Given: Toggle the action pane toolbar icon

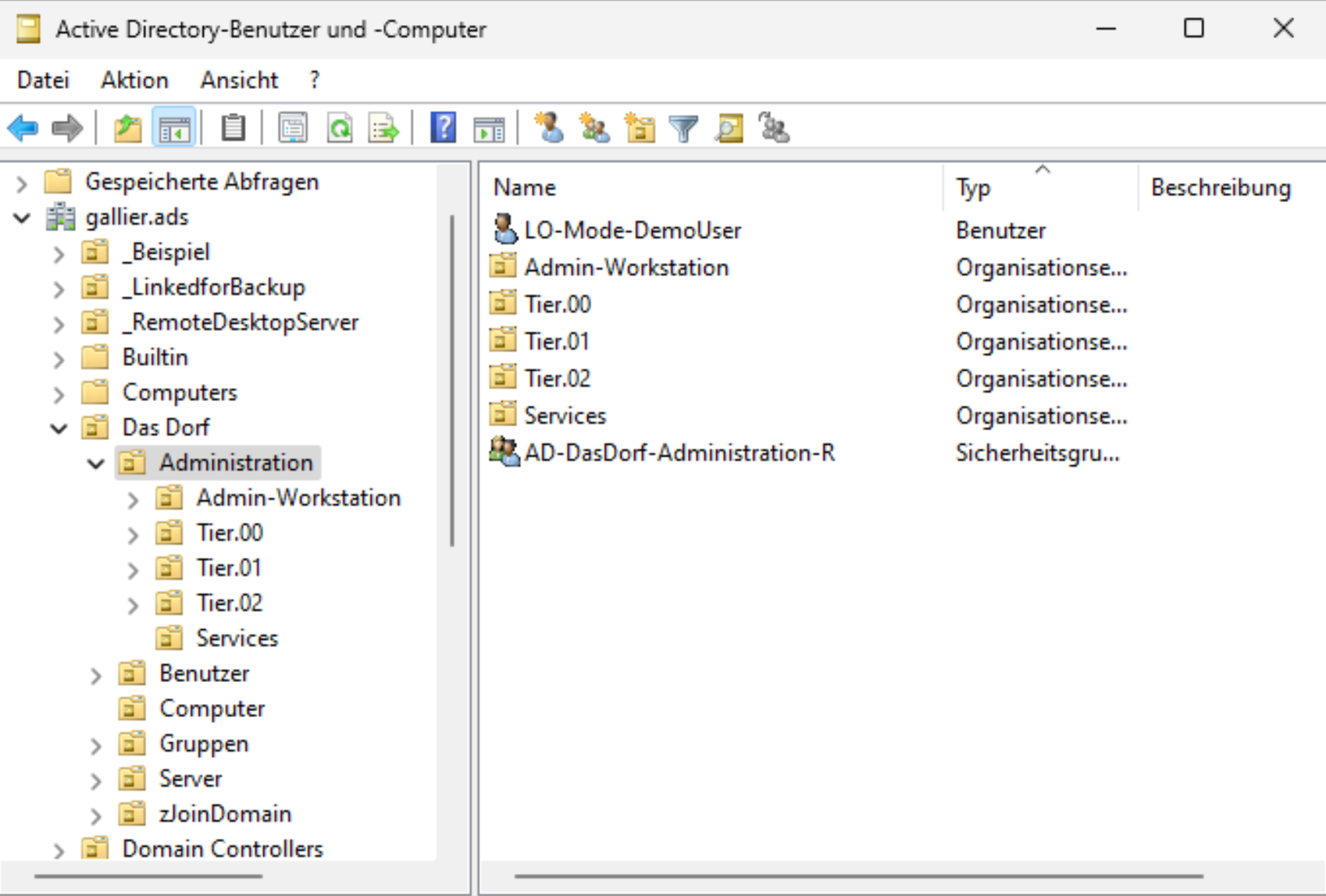Looking at the screenshot, I should point(489,128).
